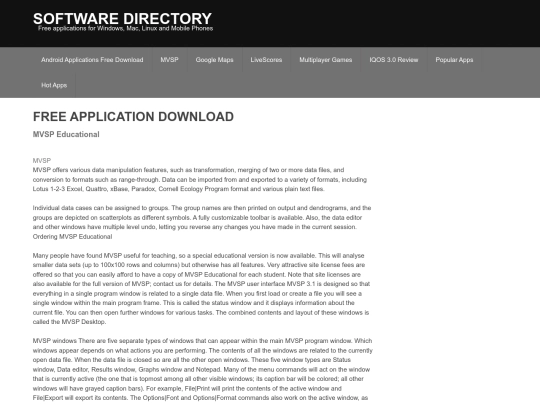Click the FREE APPLICATION DOWNLOAD heading
Screen dimensions: 540x405
133,117
